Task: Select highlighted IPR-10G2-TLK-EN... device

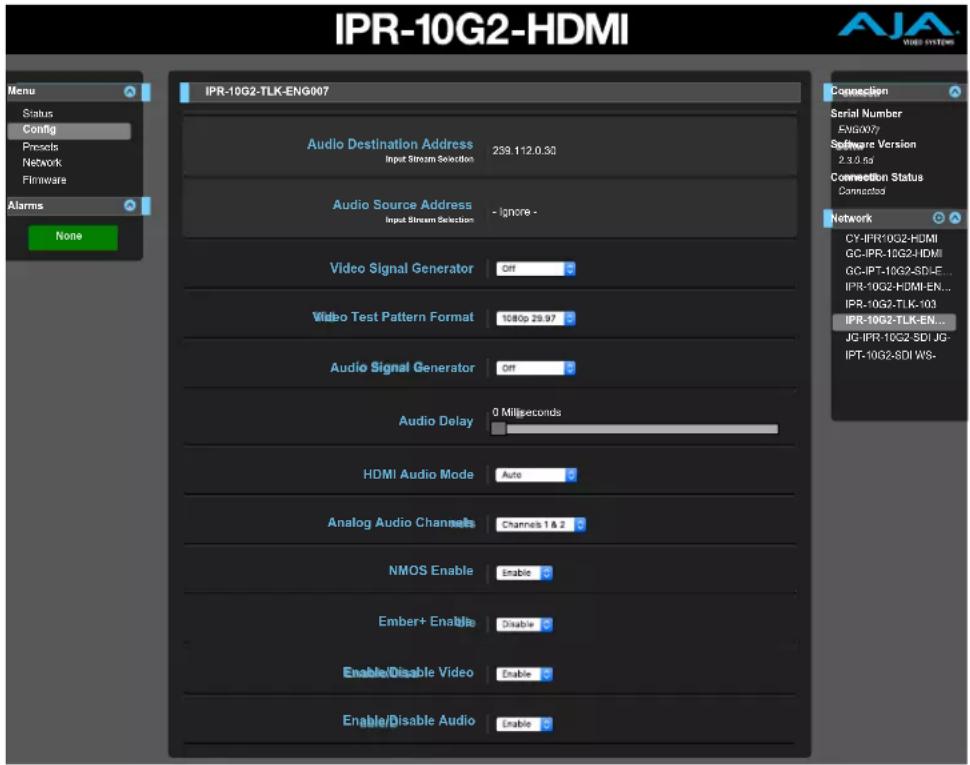Action: [x=894, y=321]
